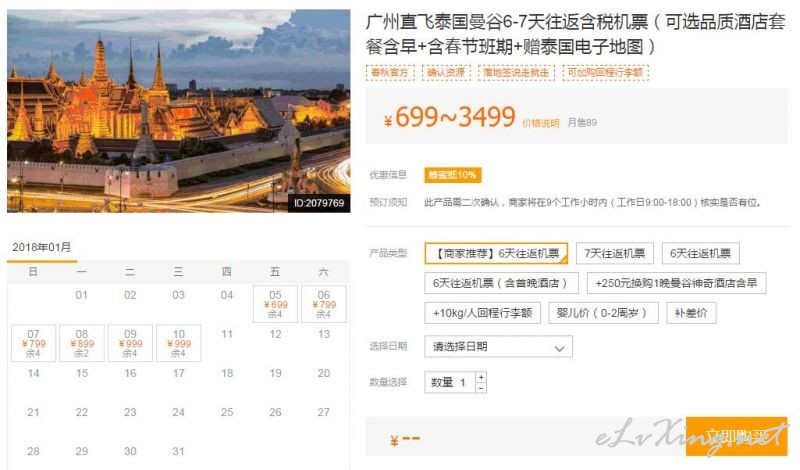The height and width of the screenshot is (470, 800).
Task: Select January 10 calendar date
Action: click(x=179, y=343)
